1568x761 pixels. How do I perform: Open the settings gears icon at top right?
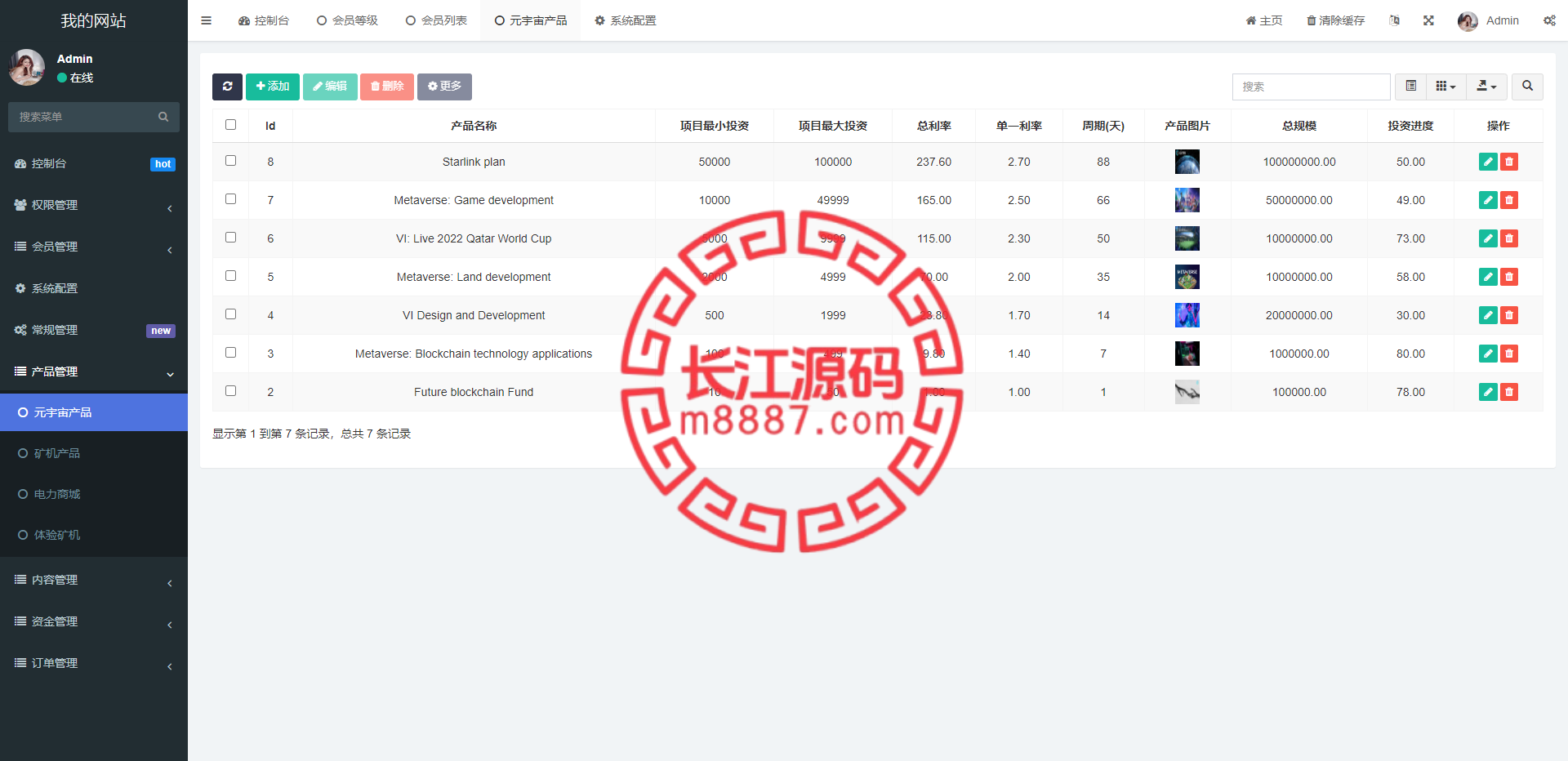pyautogui.click(x=1549, y=20)
